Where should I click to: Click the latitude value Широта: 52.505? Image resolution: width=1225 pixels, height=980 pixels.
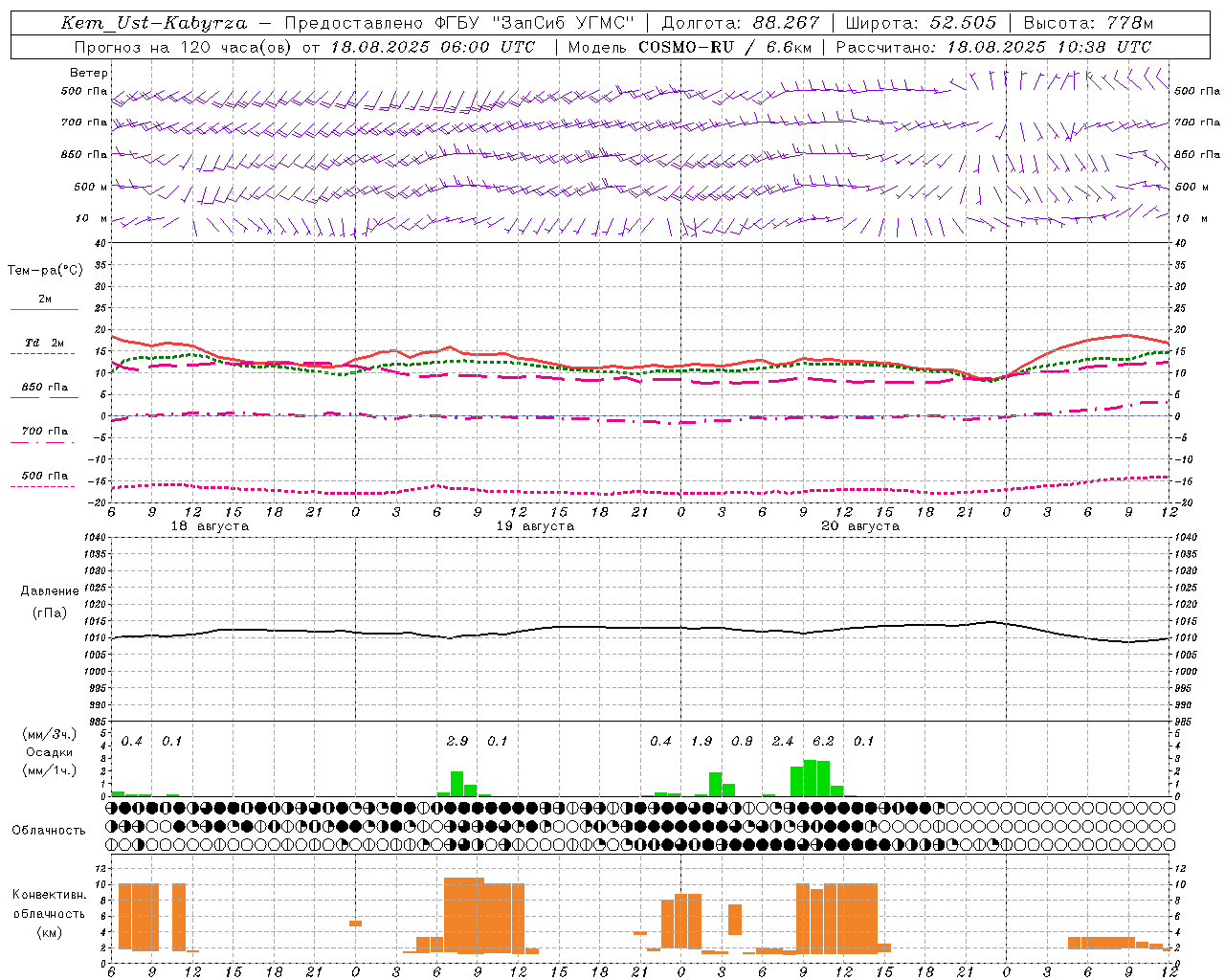pyautogui.click(x=921, y=23)
